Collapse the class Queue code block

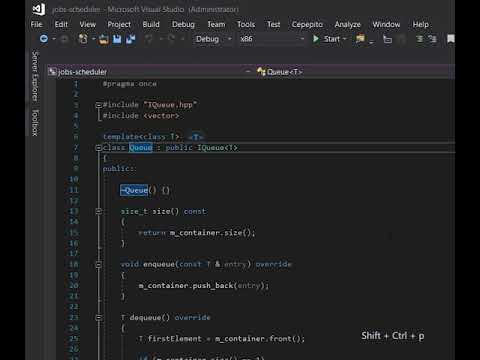[x=98, y=148]
